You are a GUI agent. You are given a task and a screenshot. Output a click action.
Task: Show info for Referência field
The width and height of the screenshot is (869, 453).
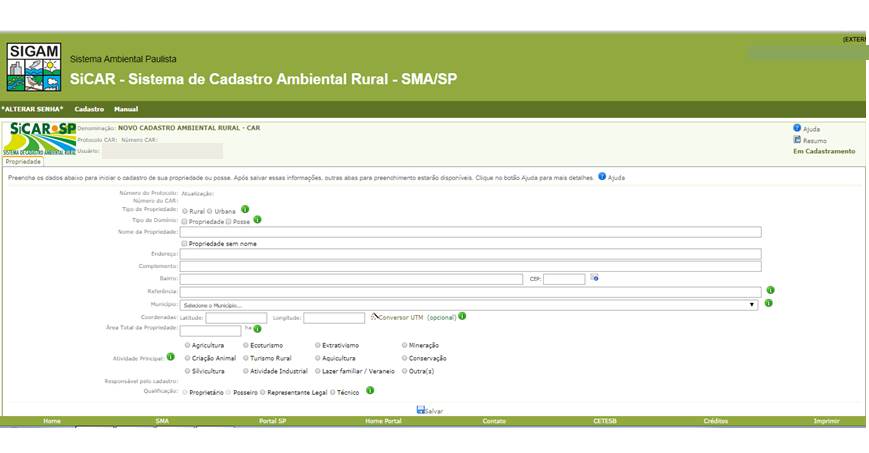(x=770, y=290)
